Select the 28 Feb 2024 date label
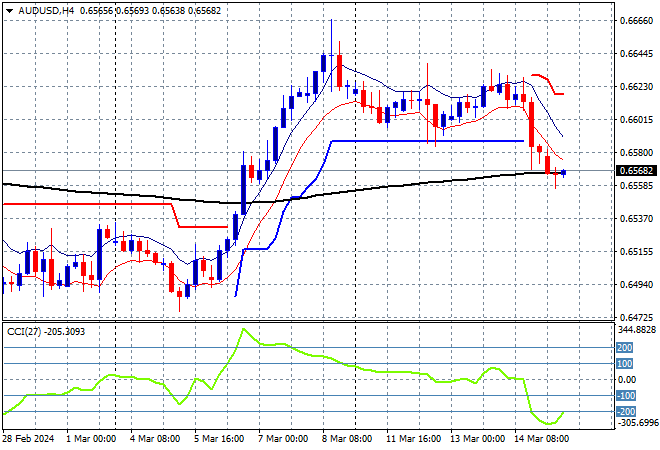Image resolution: width=660 pixels, height=450 pixels. 28,438
